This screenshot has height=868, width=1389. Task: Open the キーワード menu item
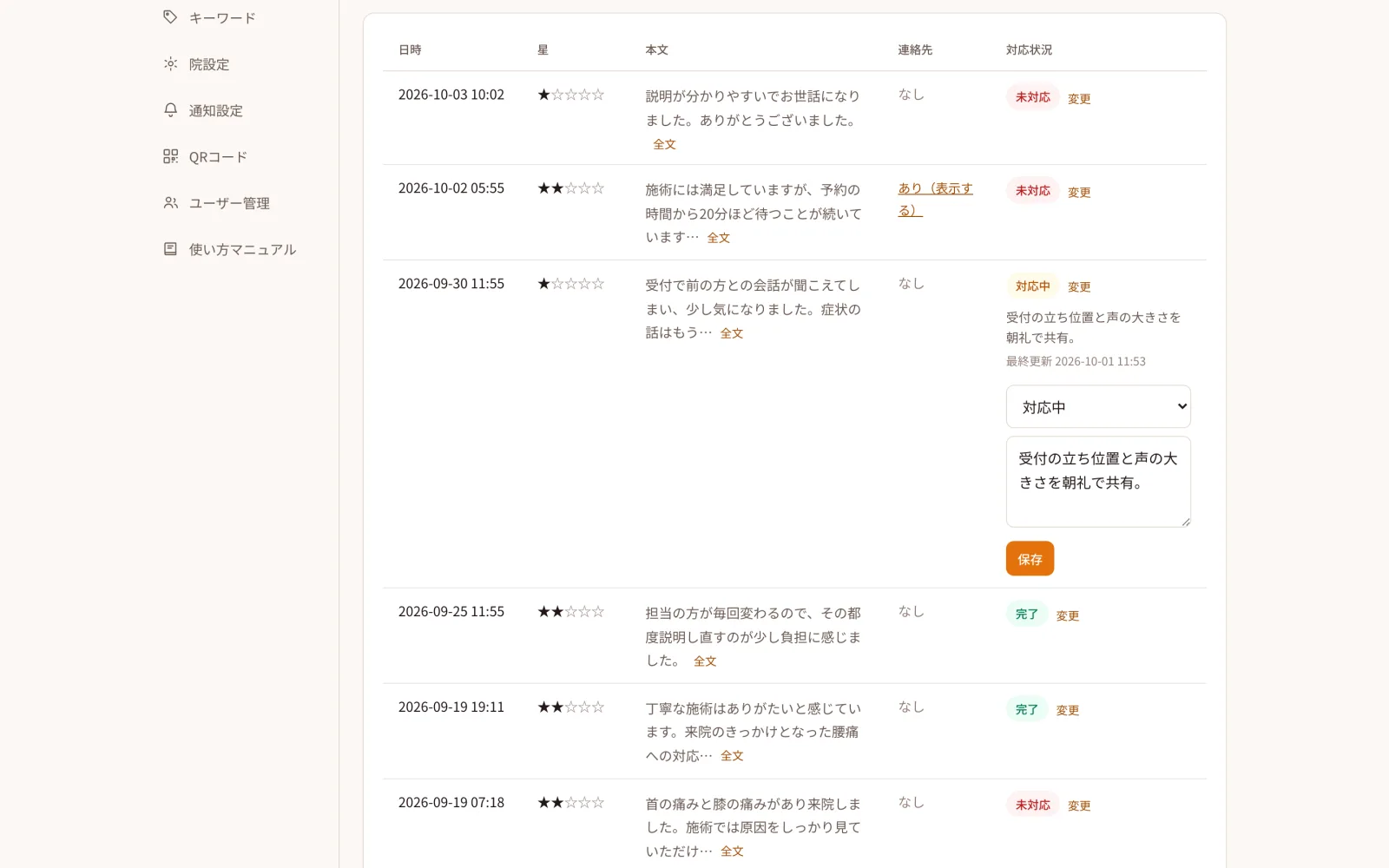222,17
